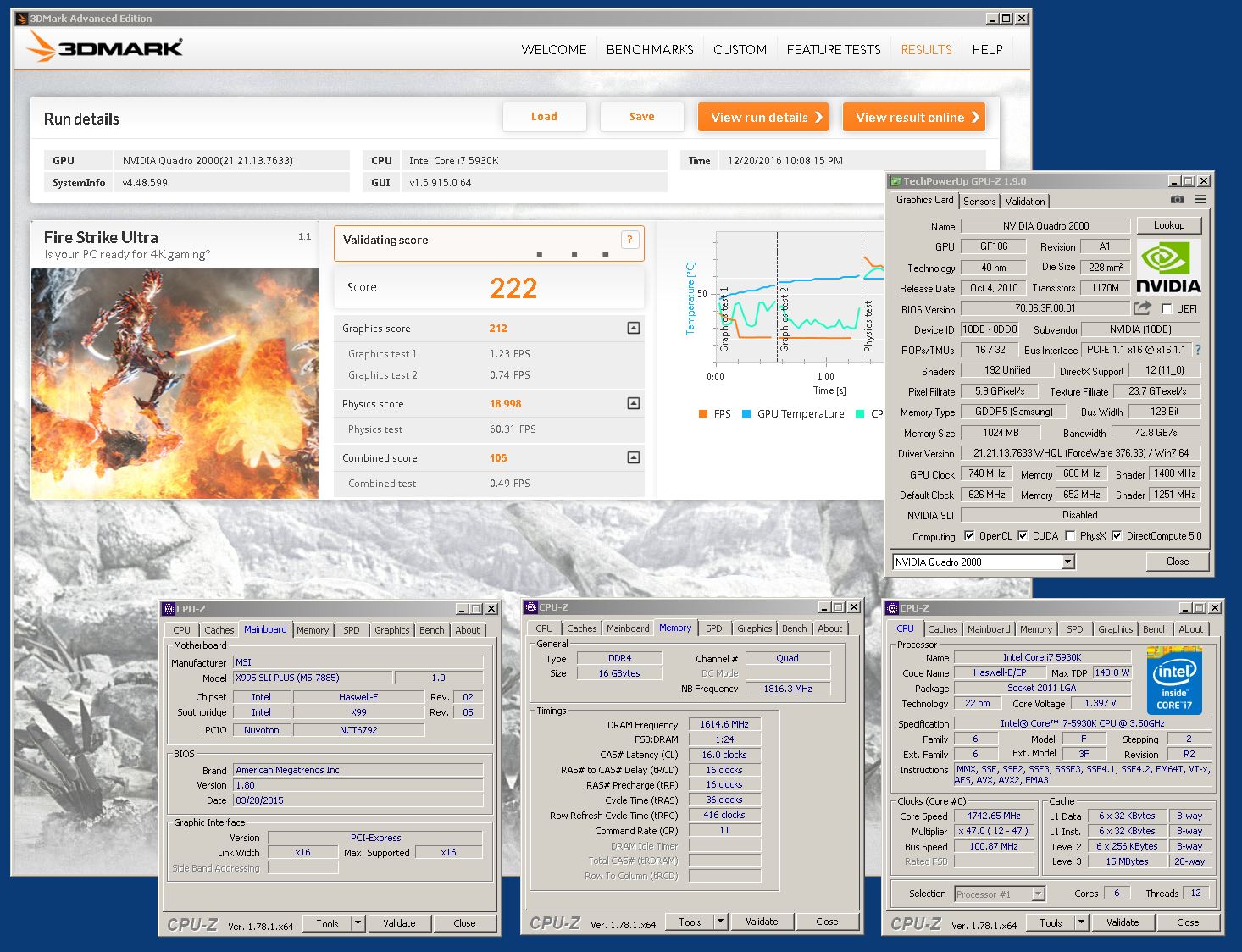The image size is (1242, 952).
Task: Select the RESULTS nav item in 3DMark
Action: pos(926,50)
